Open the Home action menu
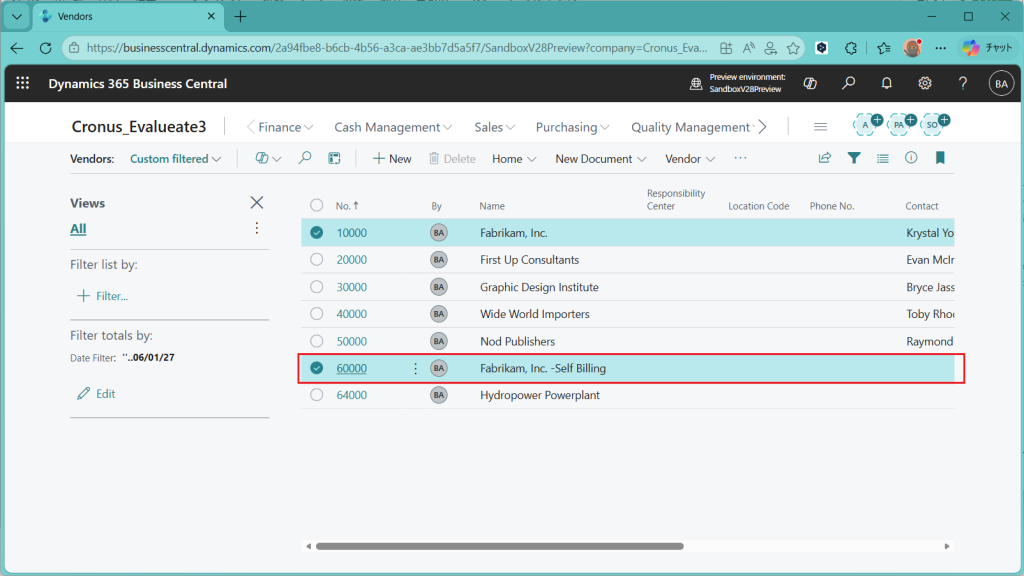The width and height of the screenshot is (1024, 576). coord(514,159)
